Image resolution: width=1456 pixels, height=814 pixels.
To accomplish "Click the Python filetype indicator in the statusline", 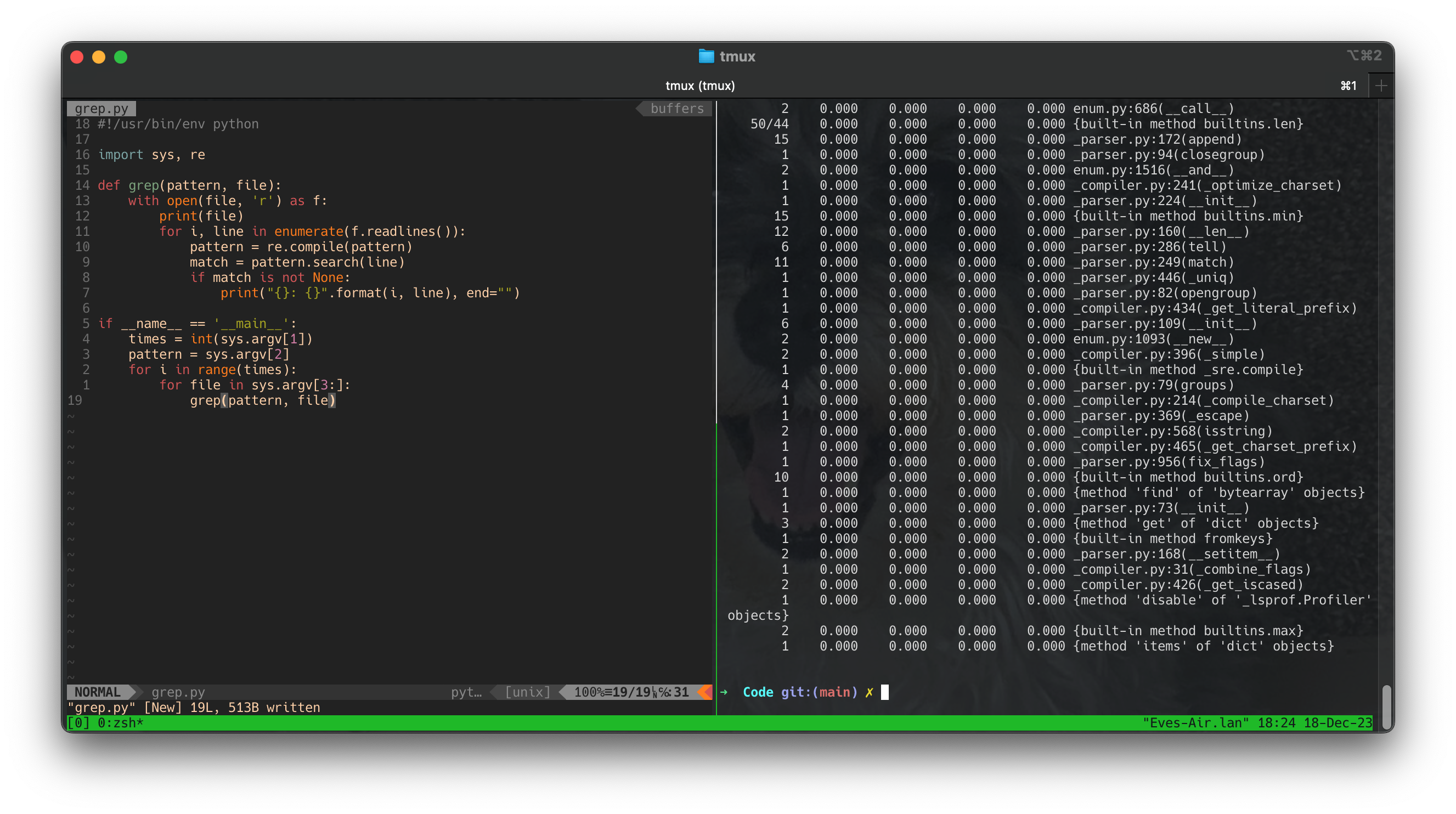I will [467, 691].
